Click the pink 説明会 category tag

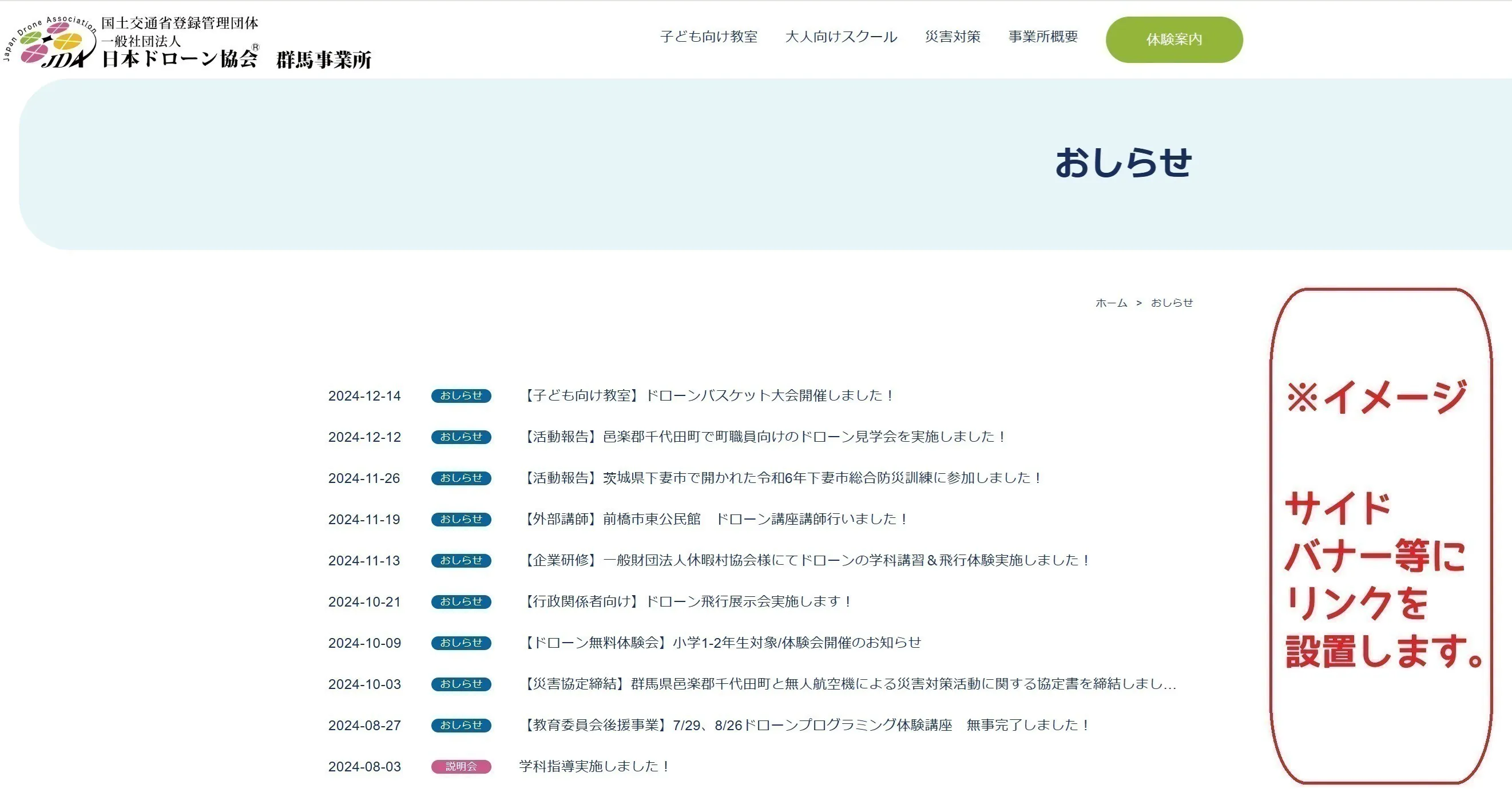[461, 766]
